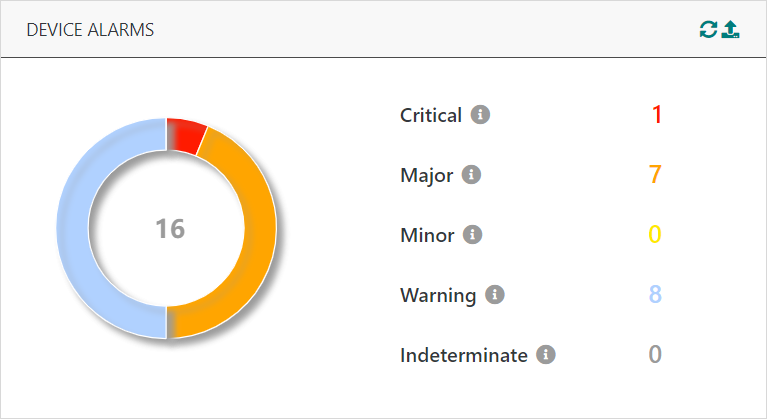The height and width of the screenshot is (419, 767).
Task: Click the info icon next to Critical
Action: (x=480, y=115)
